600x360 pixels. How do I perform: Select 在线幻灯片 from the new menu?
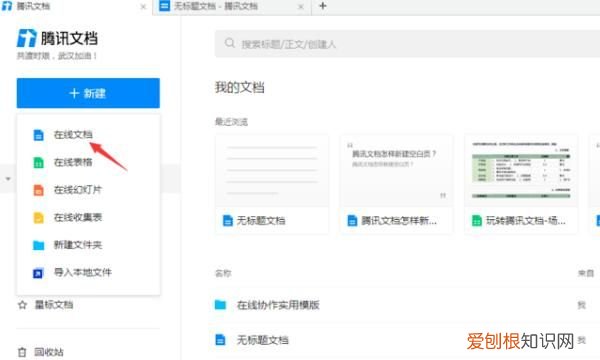(x=78, y=190)
